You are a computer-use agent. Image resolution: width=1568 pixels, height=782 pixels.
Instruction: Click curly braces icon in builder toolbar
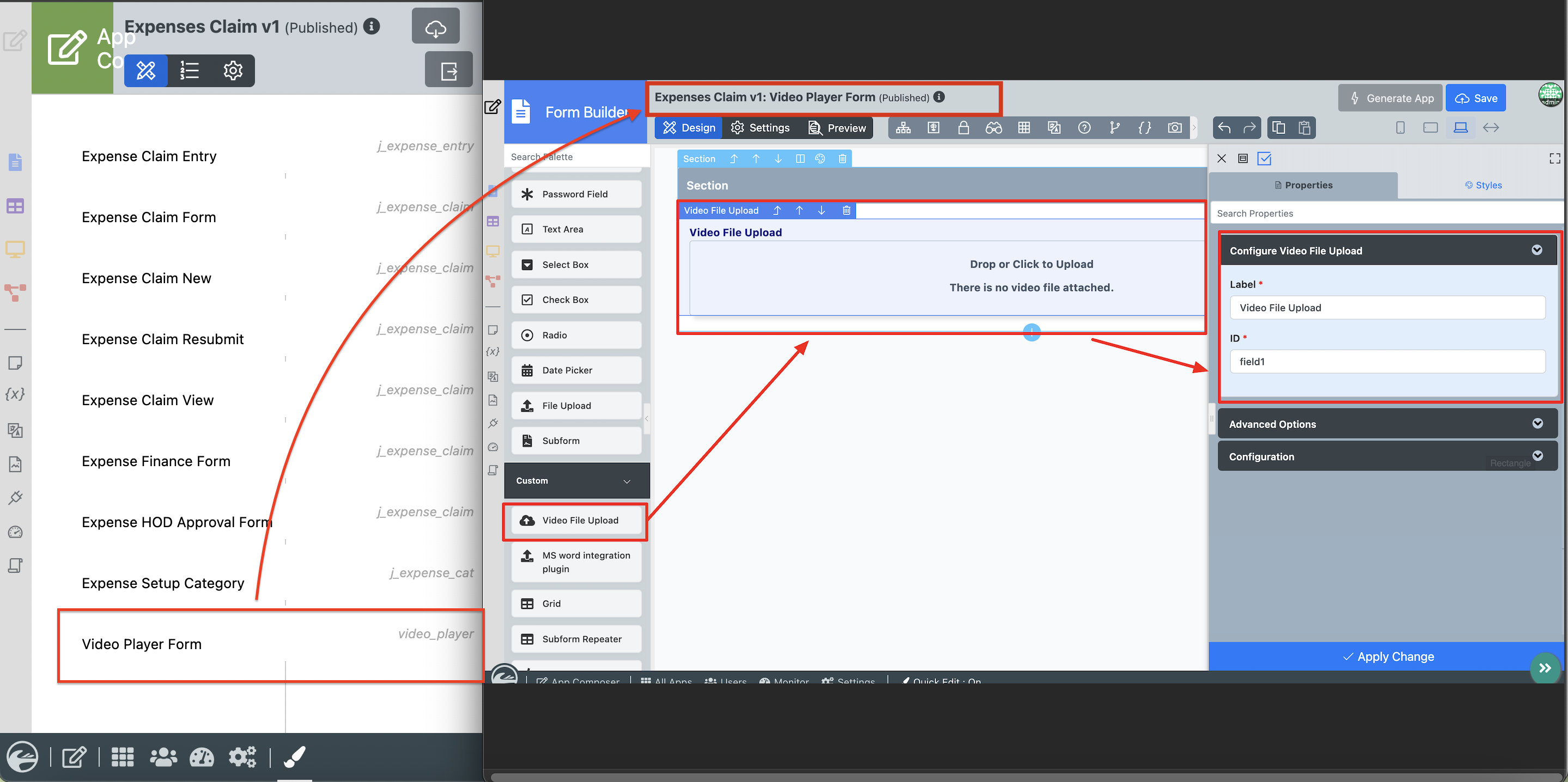[x=1144, y=128]
